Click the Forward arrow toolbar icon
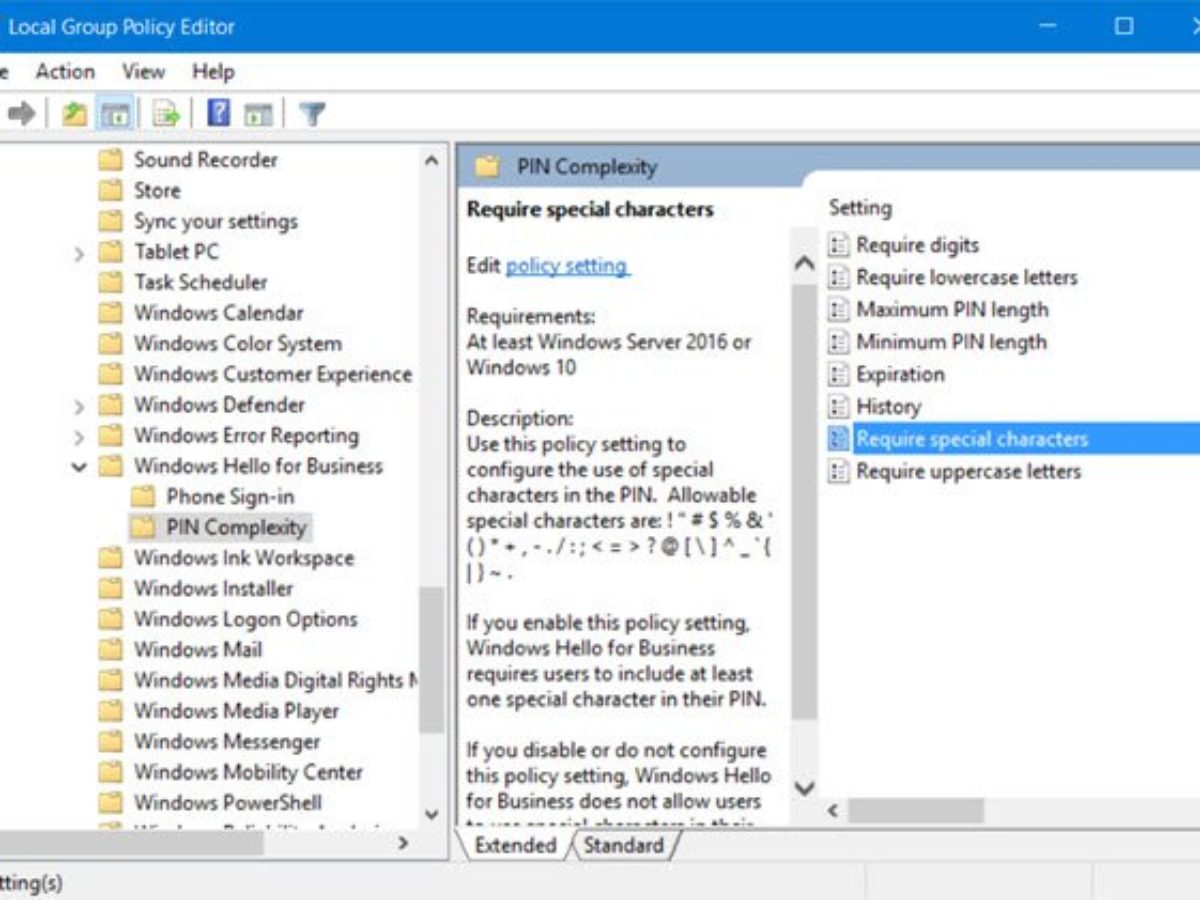This screenshot has width=1200, height=900. [21, 114]
